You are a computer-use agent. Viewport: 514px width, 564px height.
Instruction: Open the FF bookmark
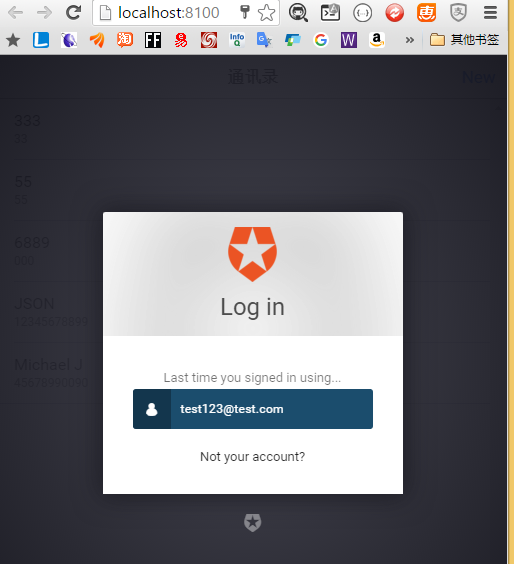153,40
